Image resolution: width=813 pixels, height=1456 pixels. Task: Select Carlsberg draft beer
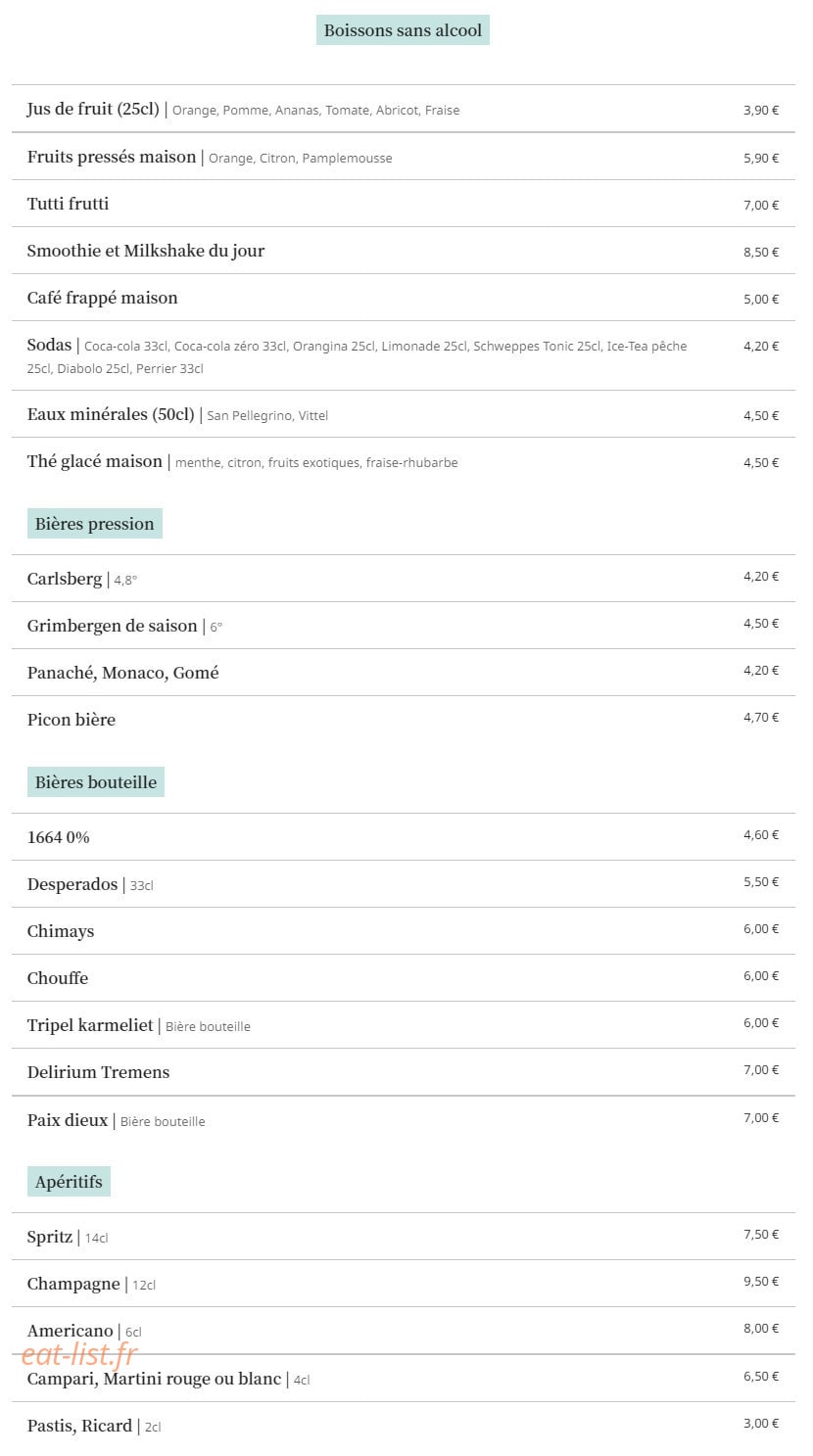pyautogui.click(x=404, y=579)
